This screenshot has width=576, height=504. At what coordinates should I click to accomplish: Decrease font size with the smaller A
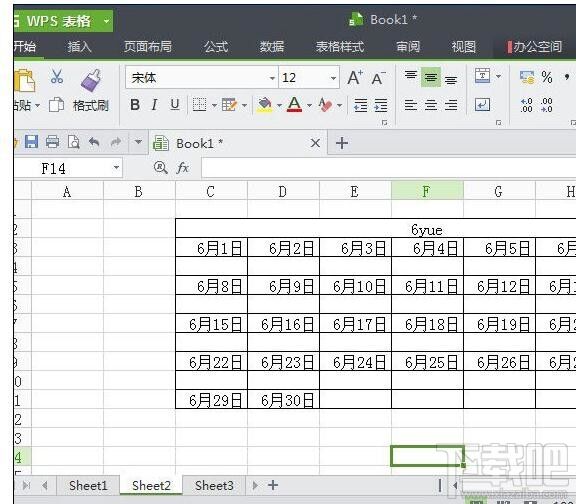tap(378, 78)
